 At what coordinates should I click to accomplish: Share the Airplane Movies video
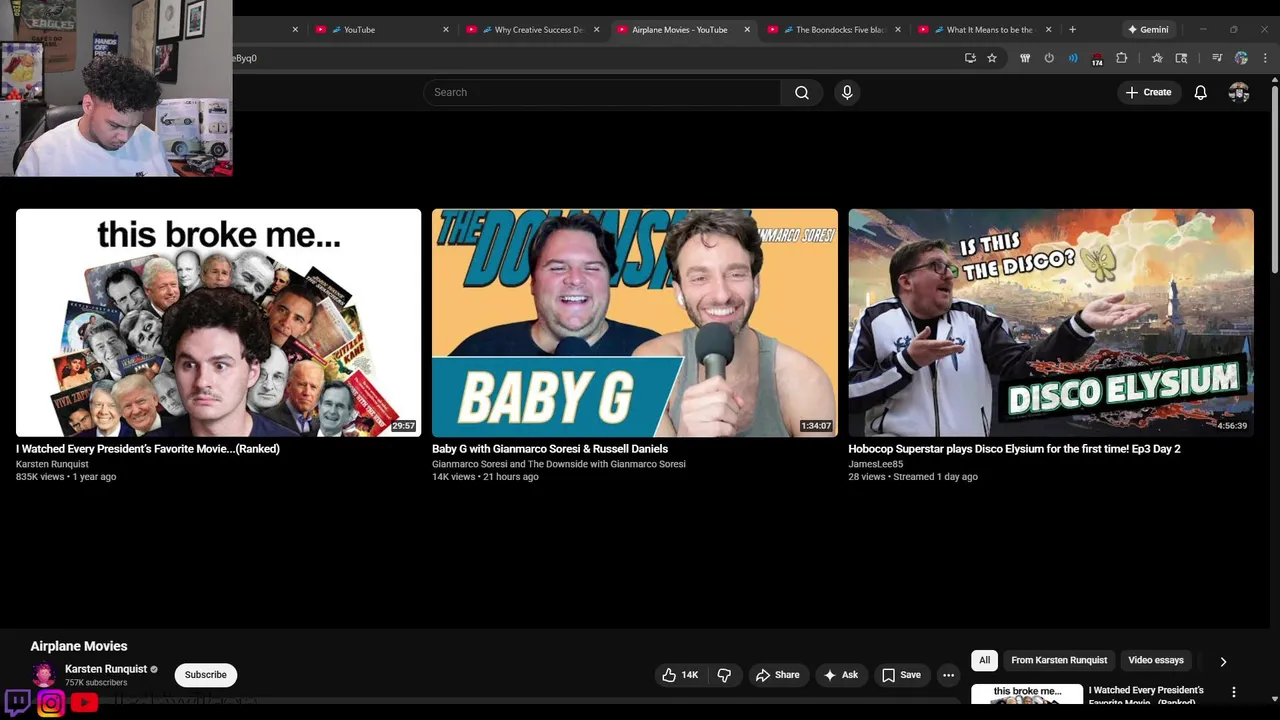778,675
